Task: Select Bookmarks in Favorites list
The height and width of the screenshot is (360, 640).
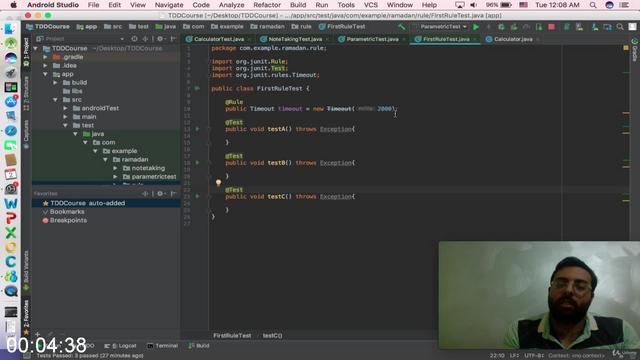Action: pyautogui.click(x=67, y=211)
